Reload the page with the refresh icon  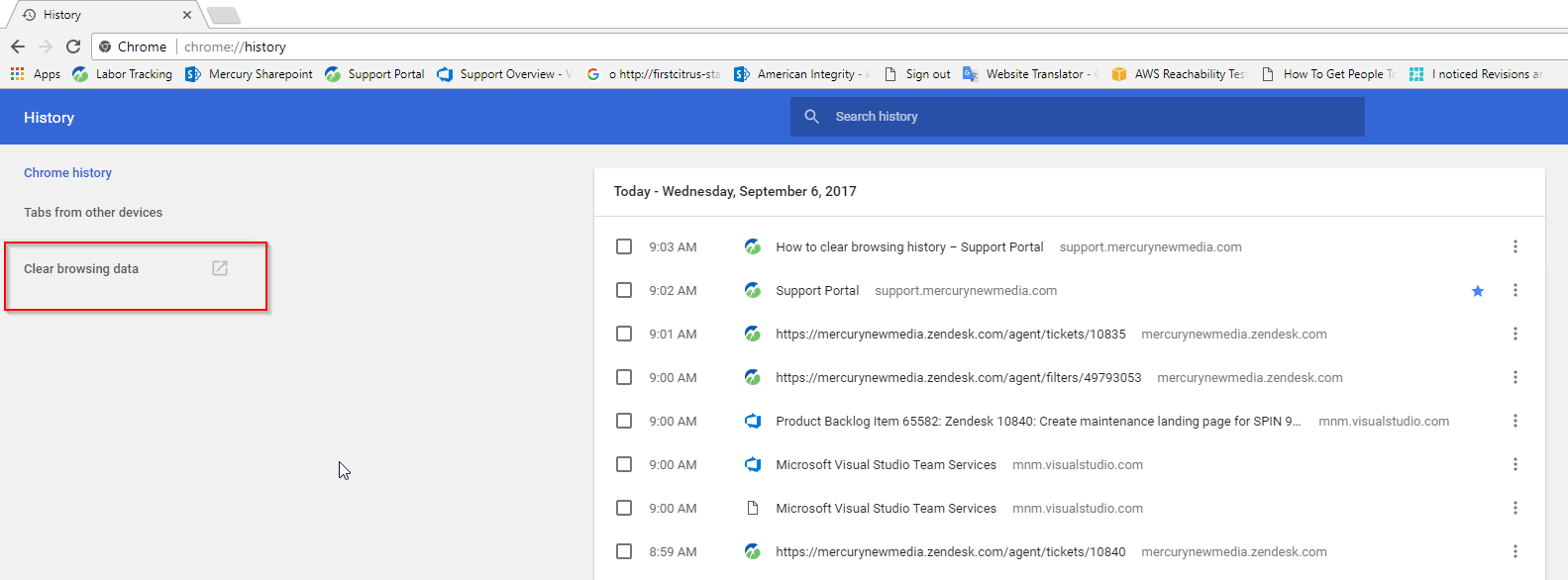(73, 47)
